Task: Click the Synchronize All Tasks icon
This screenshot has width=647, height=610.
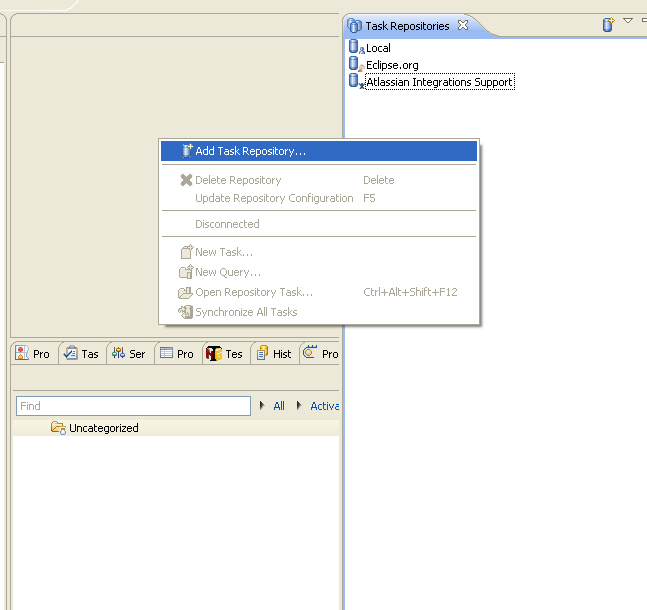Action: 185,312
